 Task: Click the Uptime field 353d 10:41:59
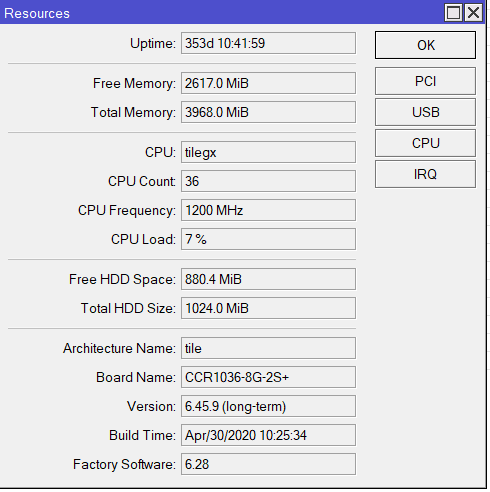(x=268, y=43)
